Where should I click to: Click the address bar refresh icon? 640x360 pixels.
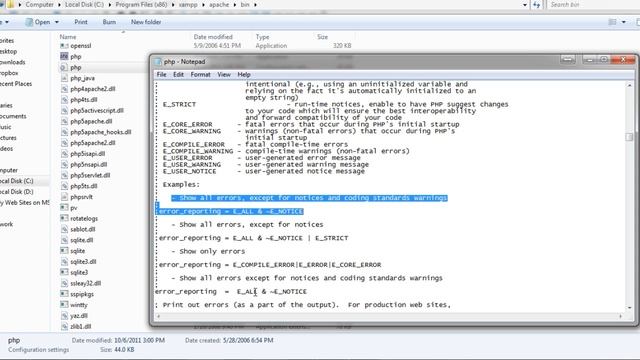pyautogui.click(x=537, y=4)
